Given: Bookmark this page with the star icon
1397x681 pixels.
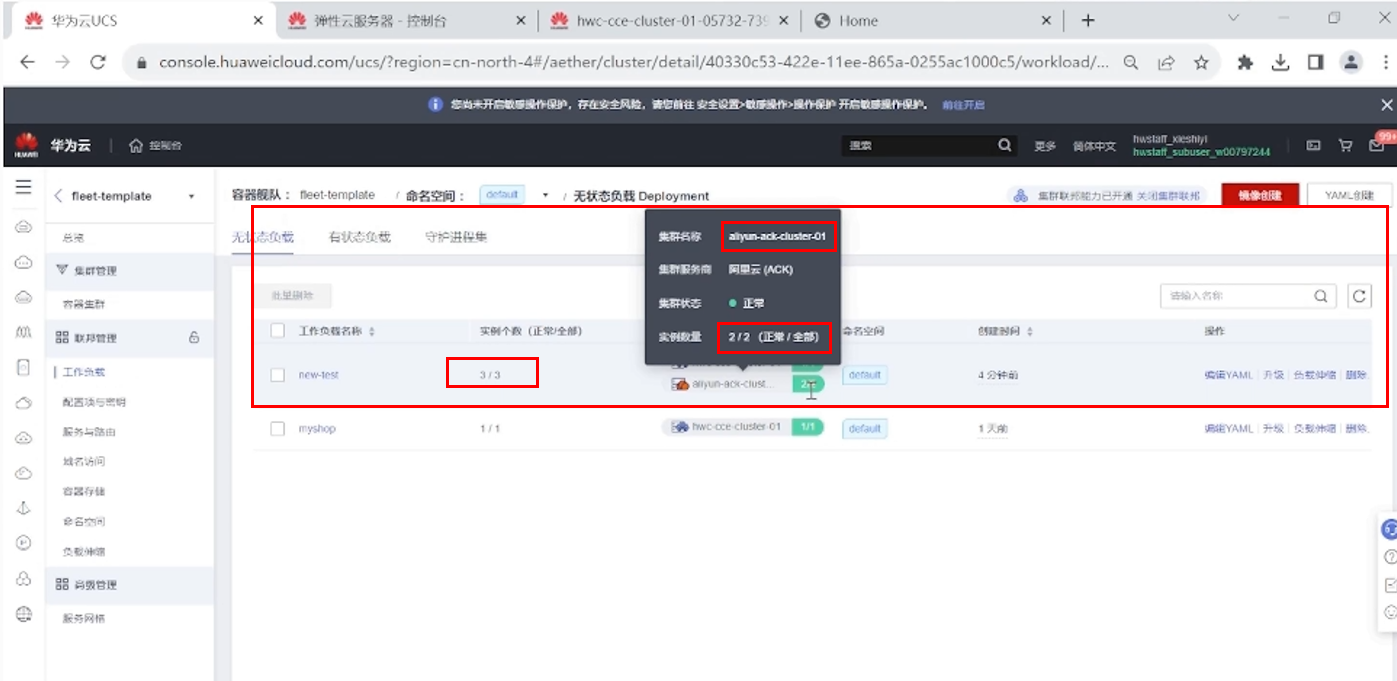Looking at the screenshot, I should click(x=1201, y=62).
